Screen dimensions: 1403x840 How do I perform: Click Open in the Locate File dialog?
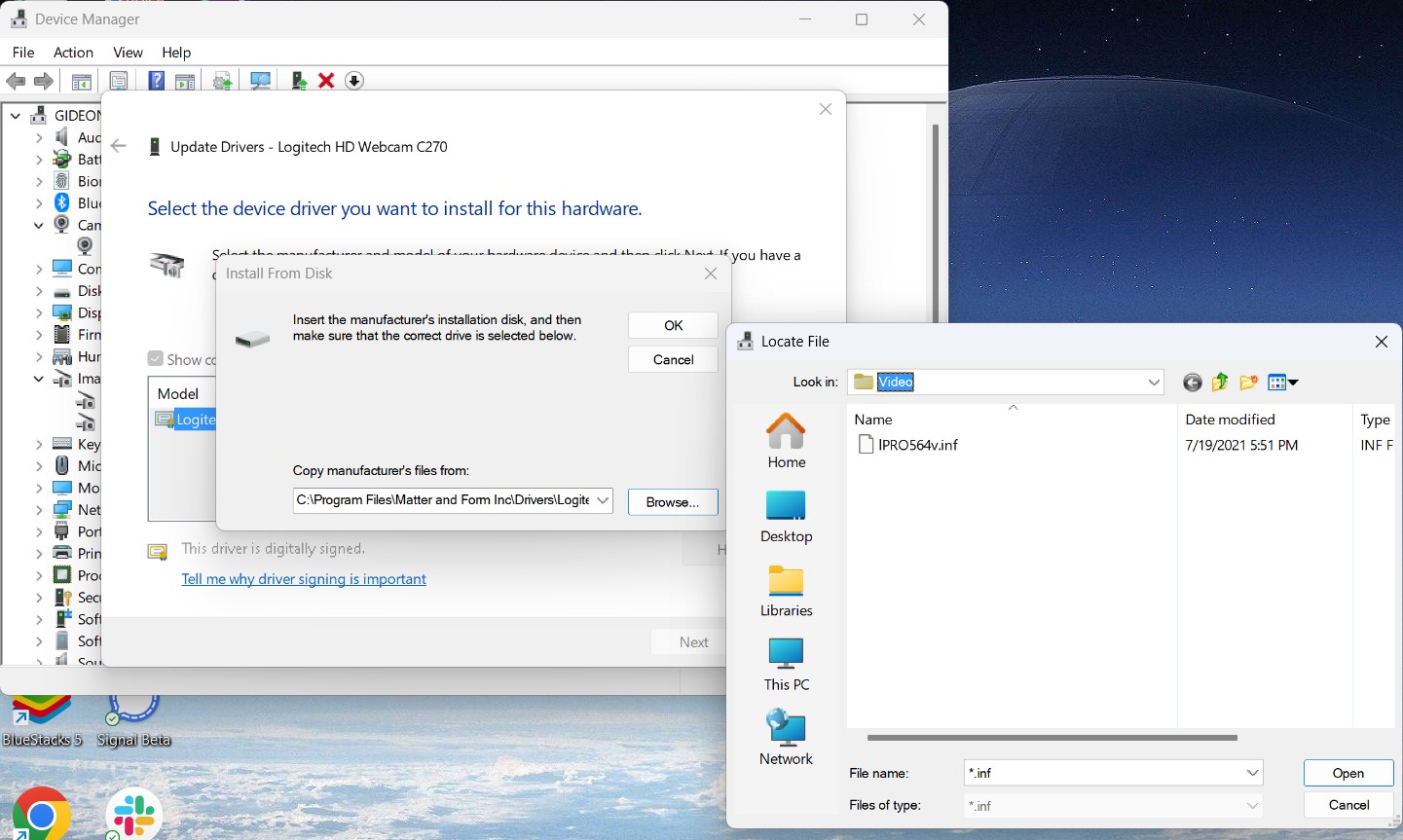(1348, 773)
